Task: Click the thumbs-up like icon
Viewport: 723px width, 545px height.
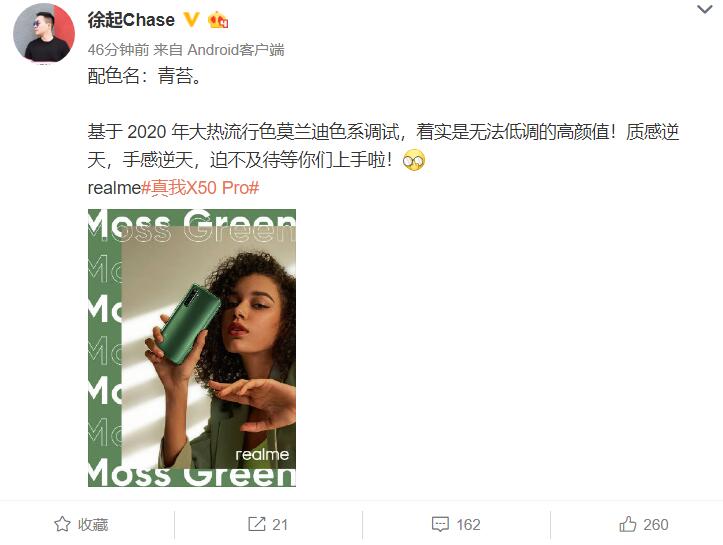Action: pyautogui.click(x=628, y=524)
